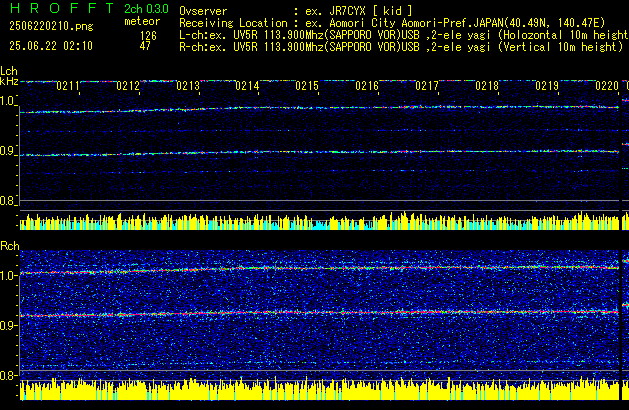Select the 0217 time marker
This screenshot has height=410, width=629.
tap(427, 86)
